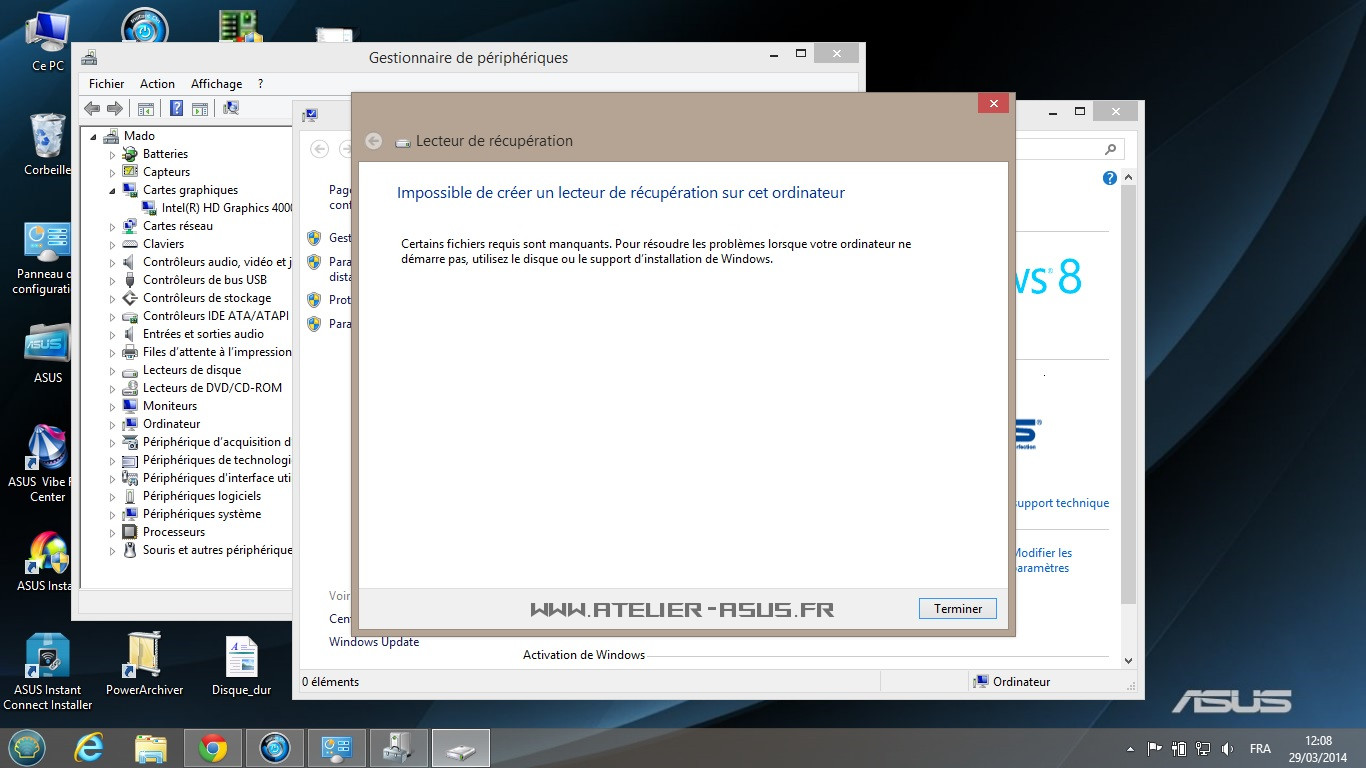Expand the Batteries category
Image resolution: width=1366 pixels, height=768 pixels.
click(x=112, y=155)
